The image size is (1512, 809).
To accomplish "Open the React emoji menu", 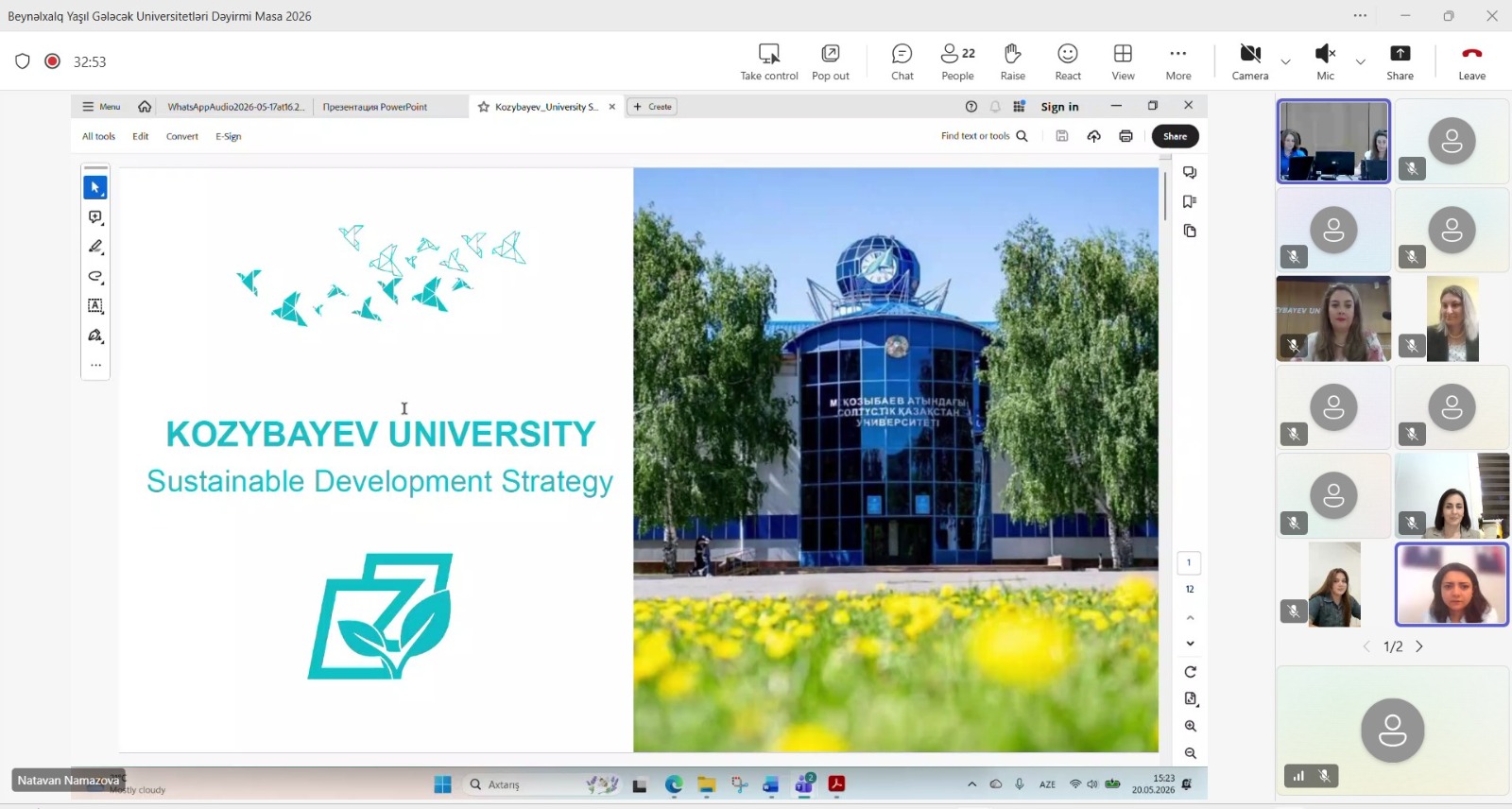I will pos(1068,62).
